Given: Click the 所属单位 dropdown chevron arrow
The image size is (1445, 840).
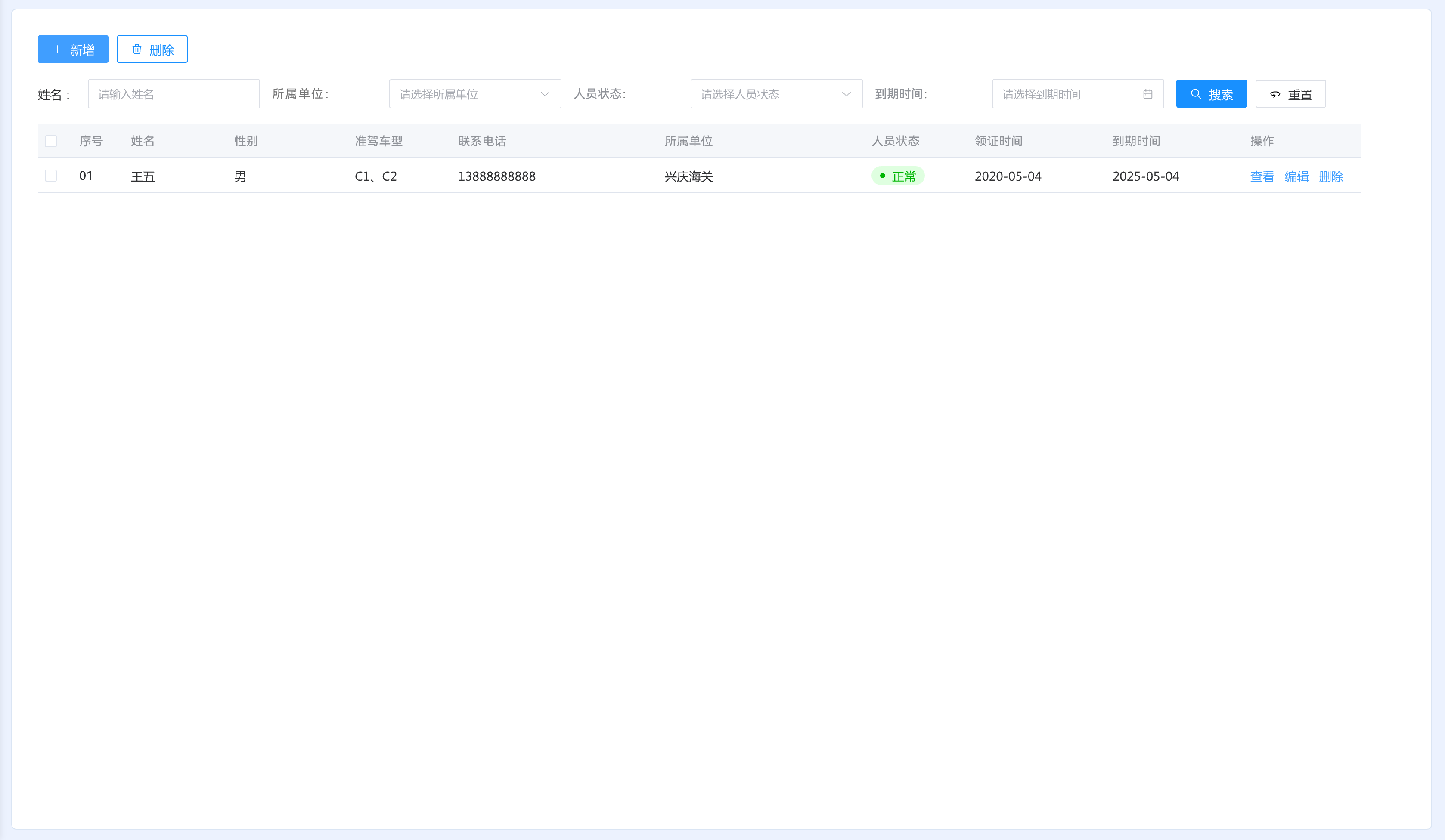Looking at the screenshot, I should pyautogui.click(x=545, y=94).
